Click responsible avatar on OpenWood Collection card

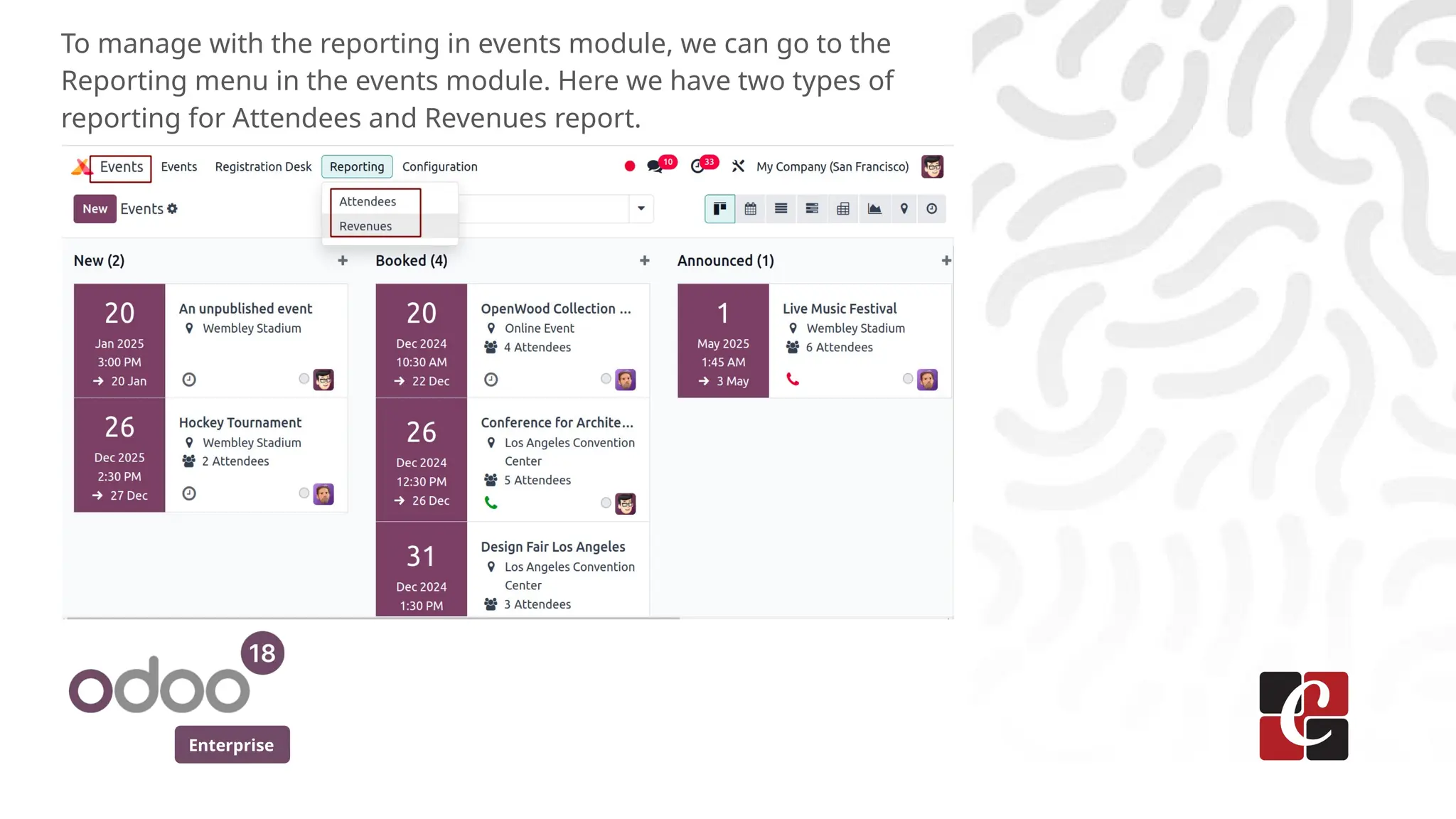tap(626, 380)
